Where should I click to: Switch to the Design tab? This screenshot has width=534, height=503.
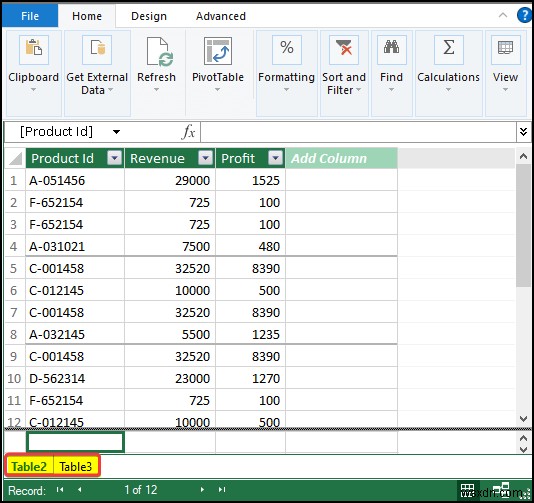tap(149, 16)
